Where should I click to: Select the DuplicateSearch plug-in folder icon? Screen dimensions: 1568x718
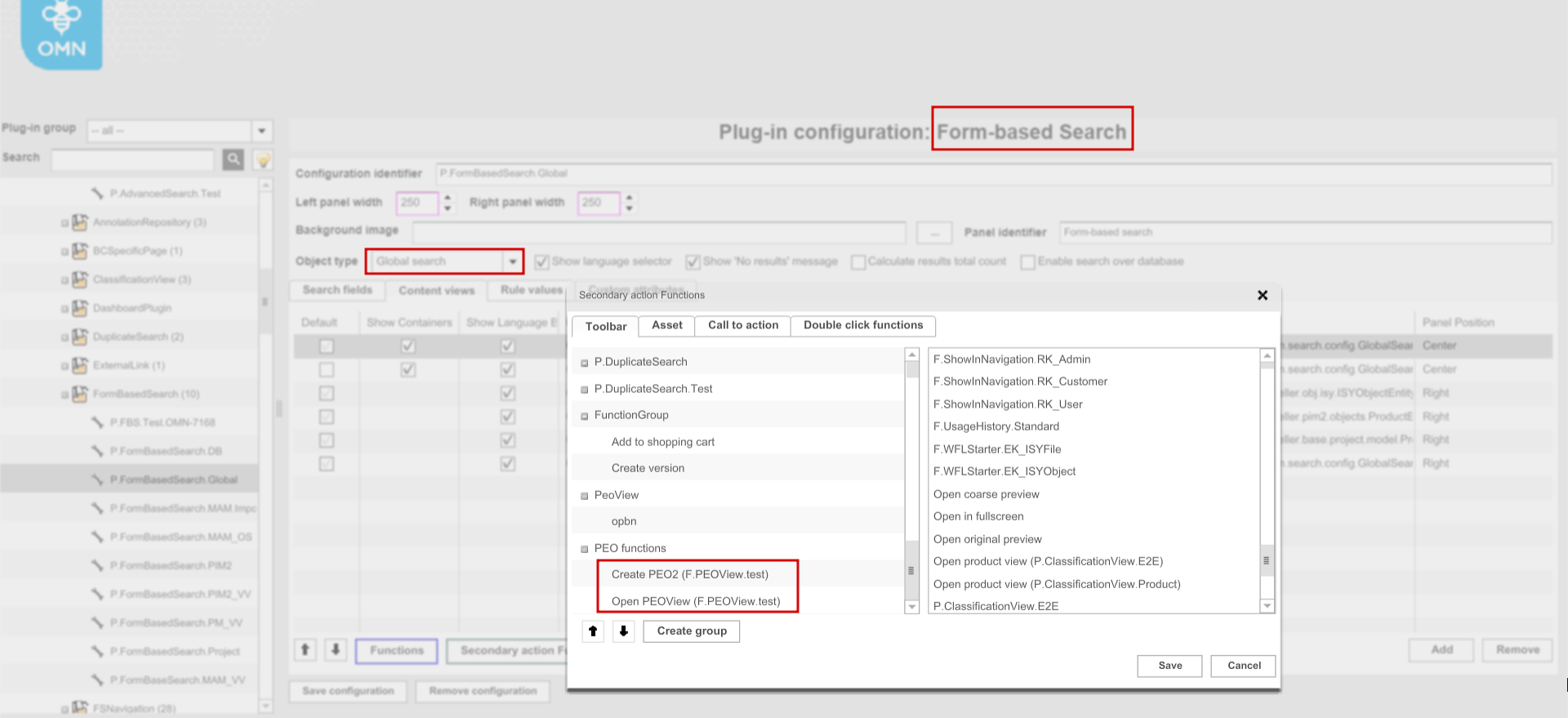[79, 337]
